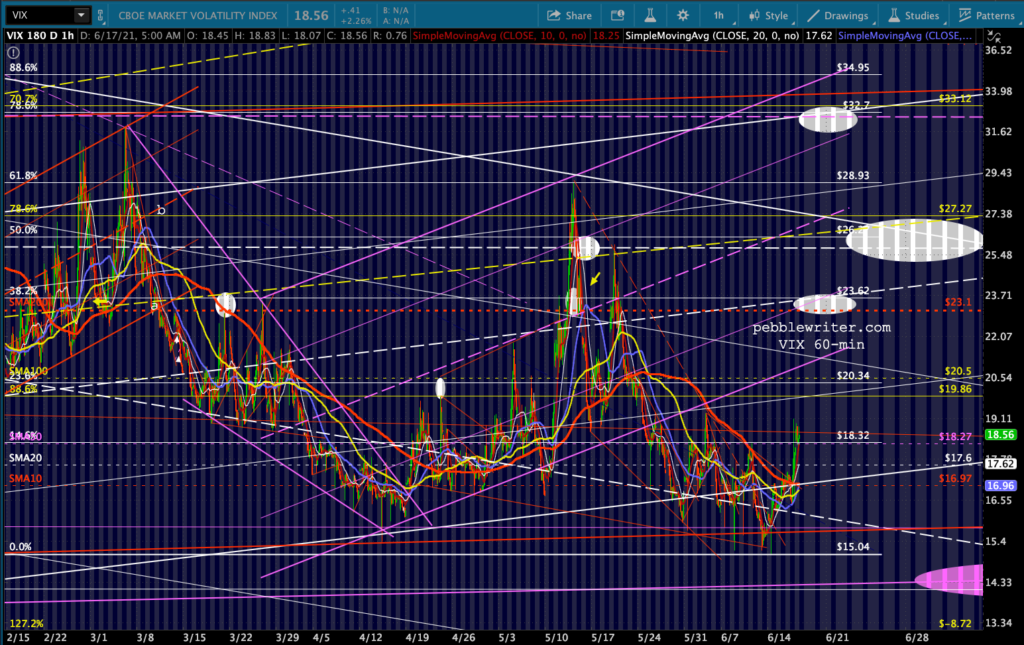
Task: Click the blue 16.96 price bubble
Action: (x=1000, y=485)
